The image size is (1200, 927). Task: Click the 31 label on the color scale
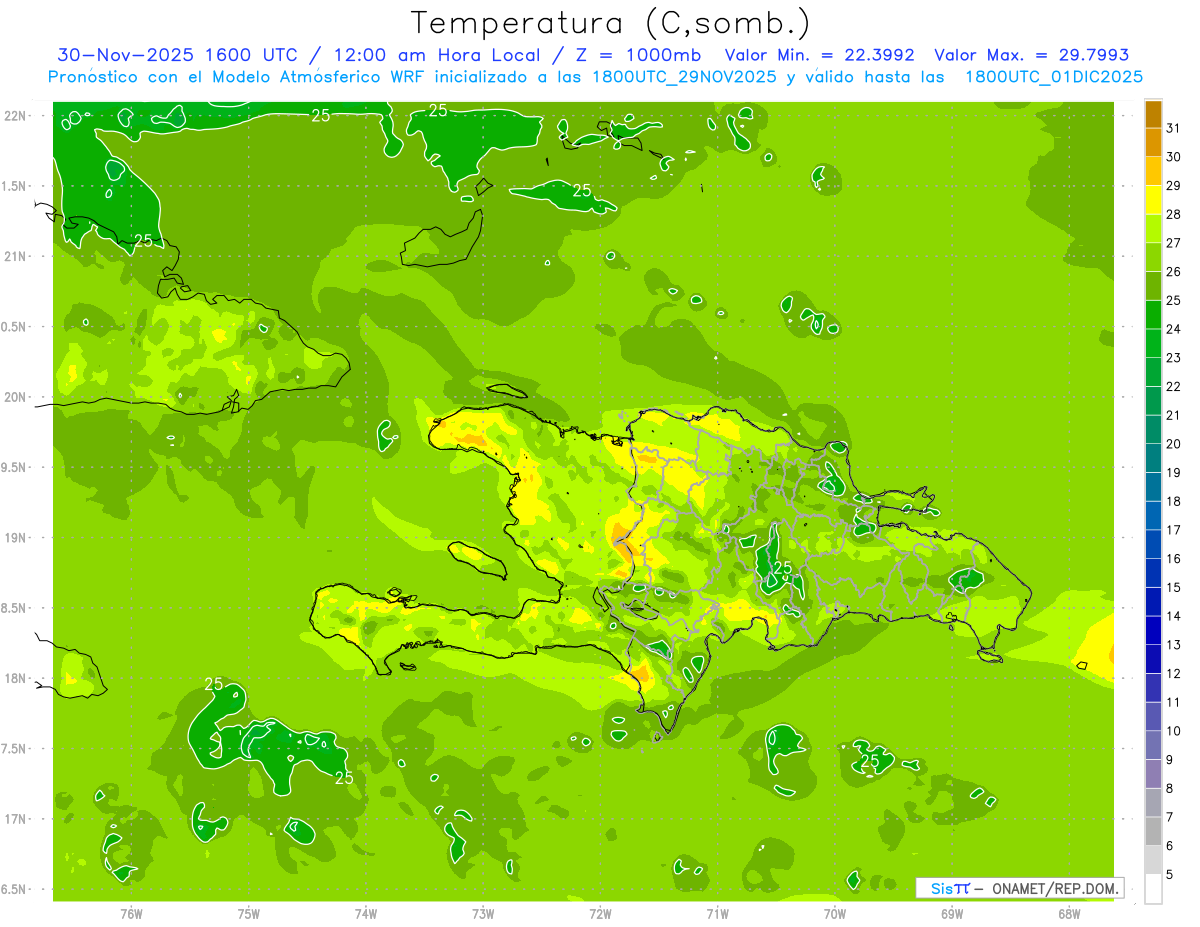pyautogui.click(x=1174, y=128)
